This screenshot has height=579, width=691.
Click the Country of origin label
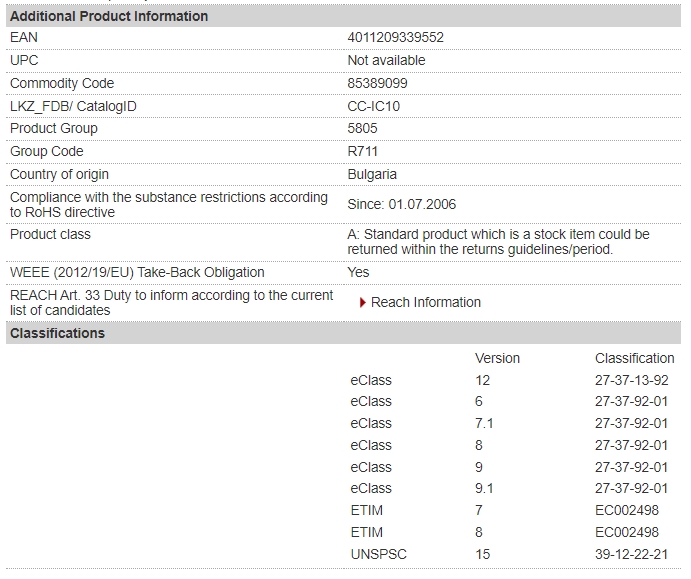(59, 174)
